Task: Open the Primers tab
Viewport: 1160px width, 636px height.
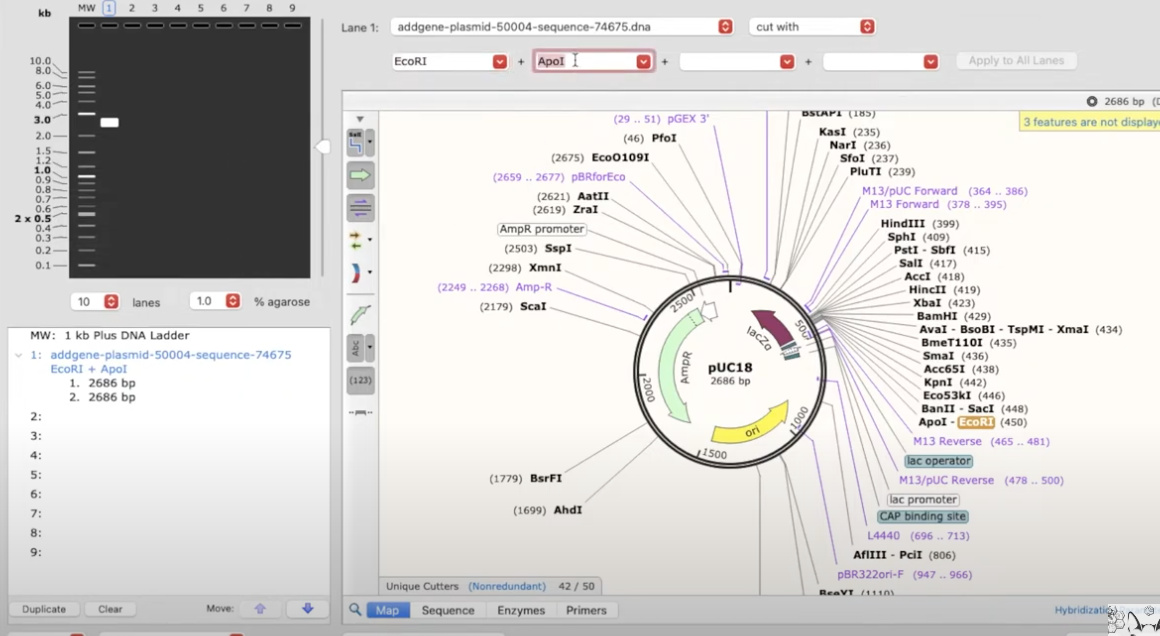Action: pos(586,610)
